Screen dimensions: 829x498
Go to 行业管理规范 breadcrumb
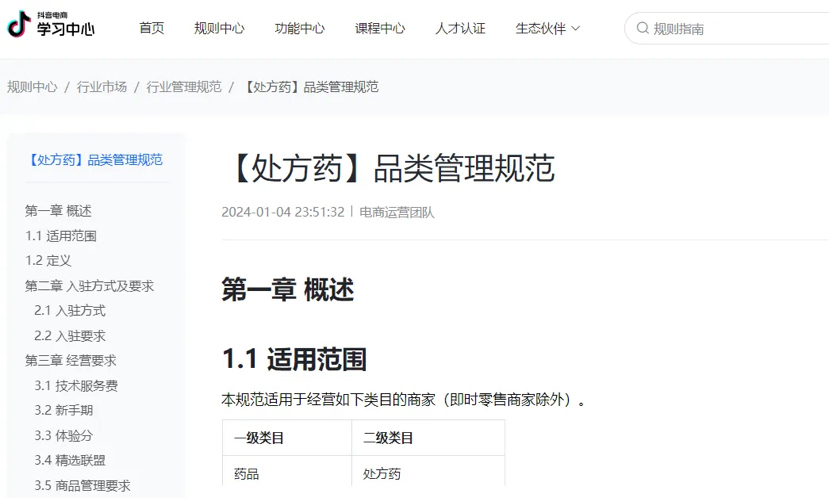click(184, 87)
